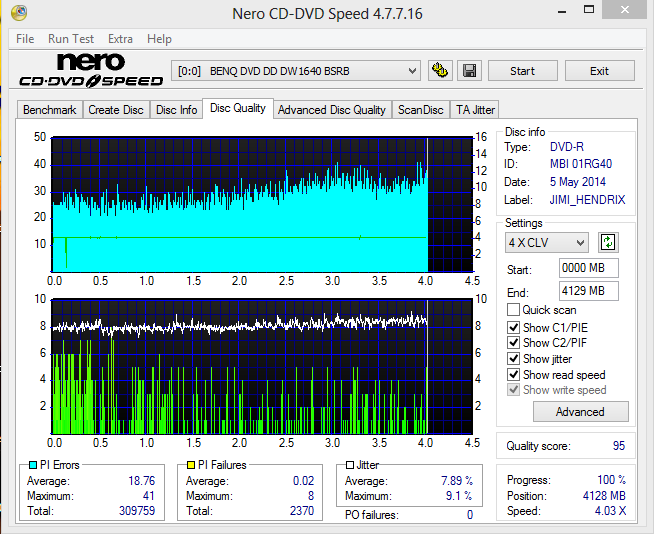Open the drive options icon button
The height and width of the screenshot is (534, 654).
click(x=440, y=71)
